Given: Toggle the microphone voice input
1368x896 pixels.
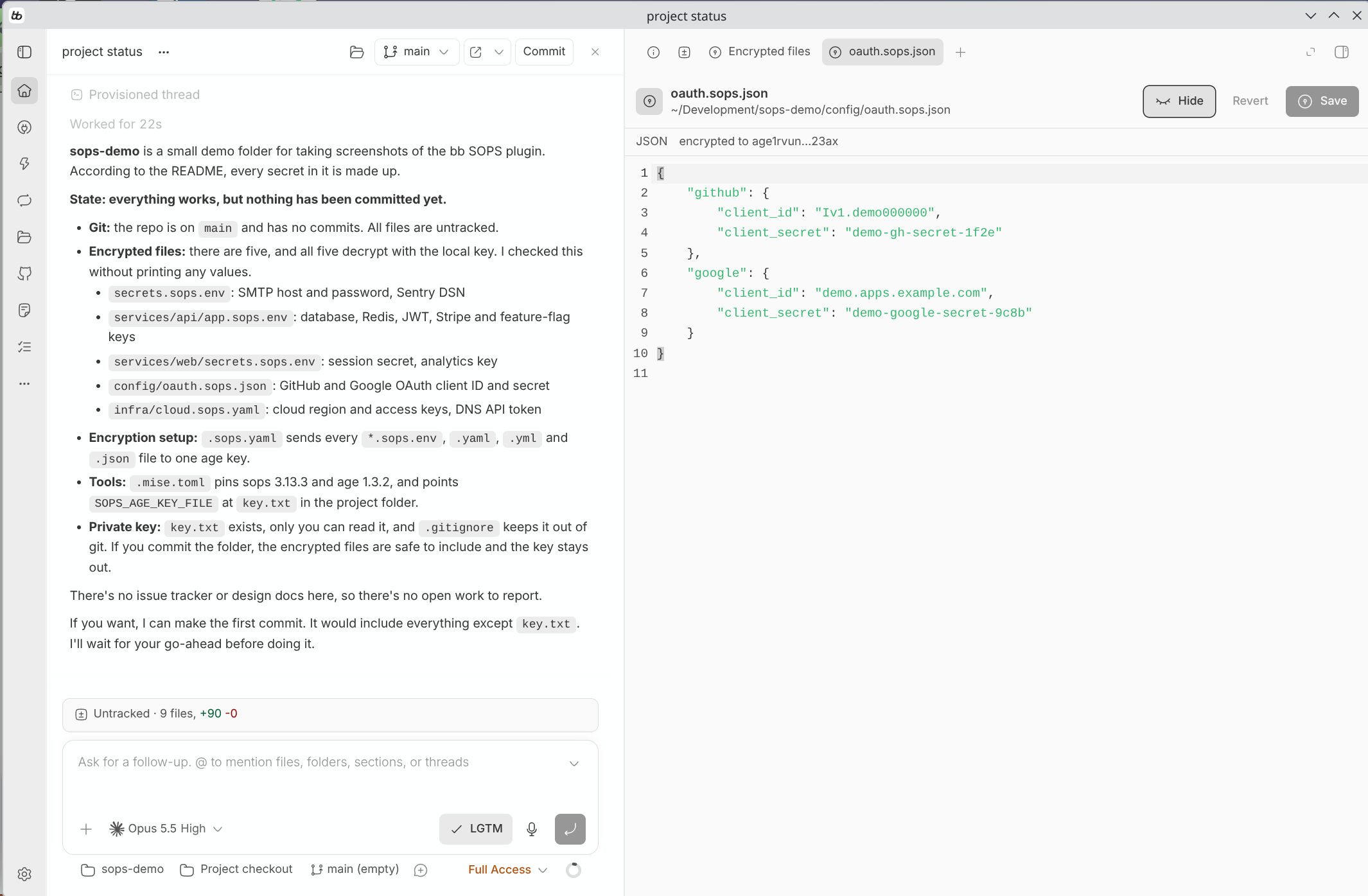Looking at the screenshot, I should point(532,829).
